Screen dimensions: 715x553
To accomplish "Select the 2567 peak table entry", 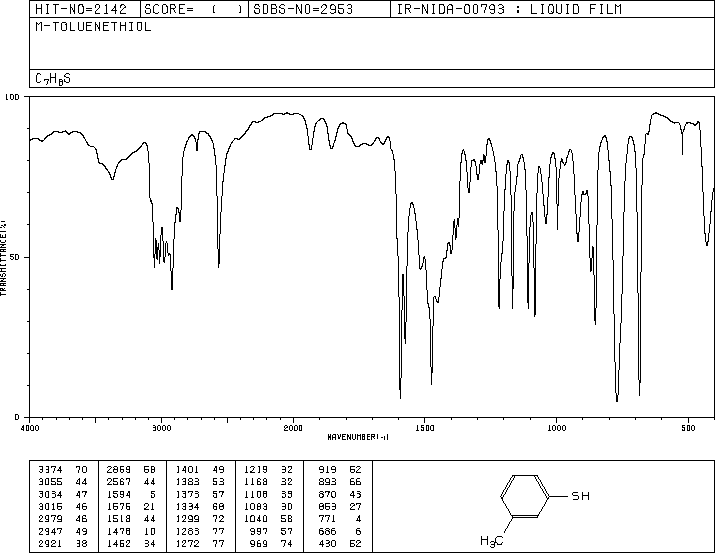I will pos(131,482).
